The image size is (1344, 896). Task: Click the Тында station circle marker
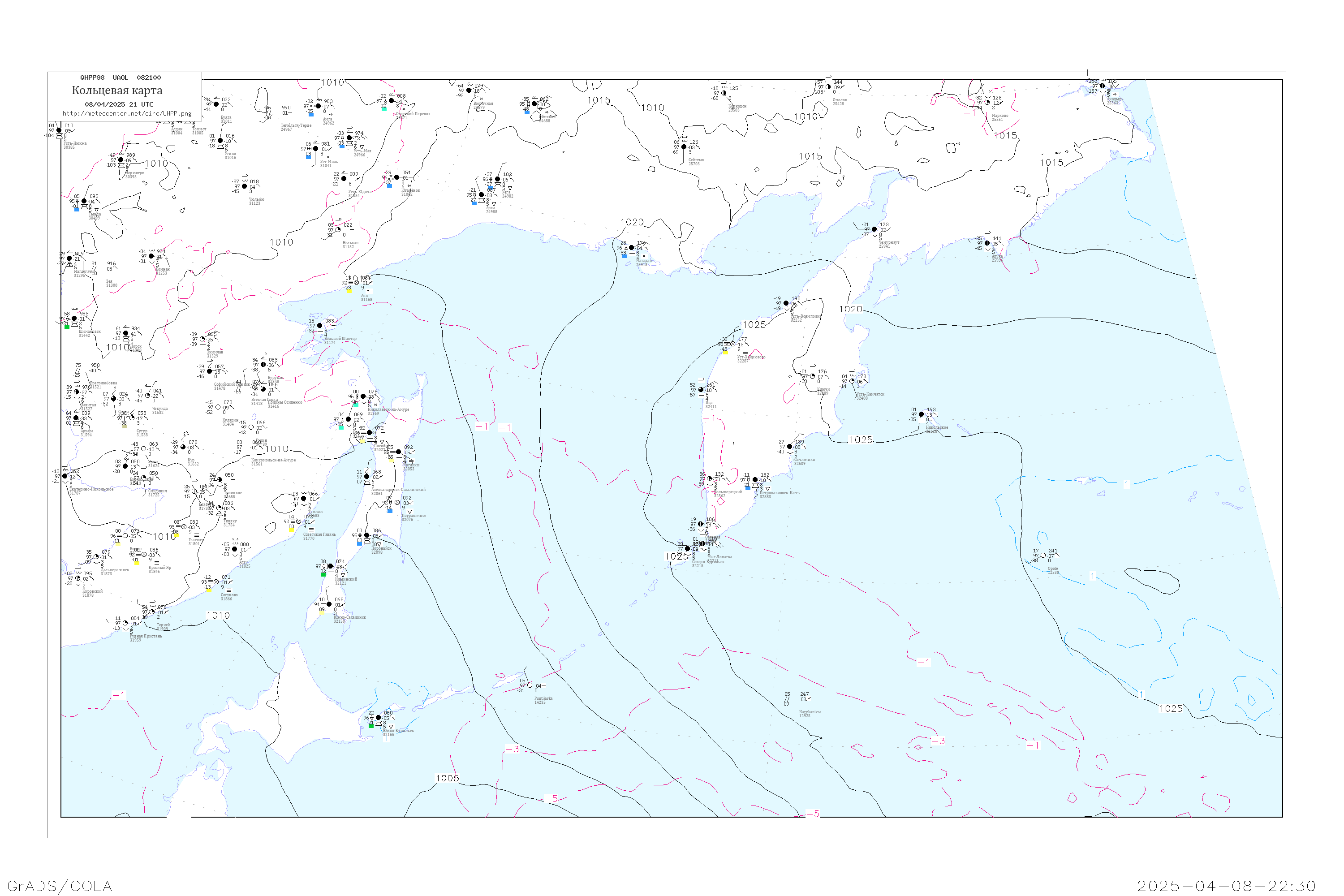coord(84,201)
